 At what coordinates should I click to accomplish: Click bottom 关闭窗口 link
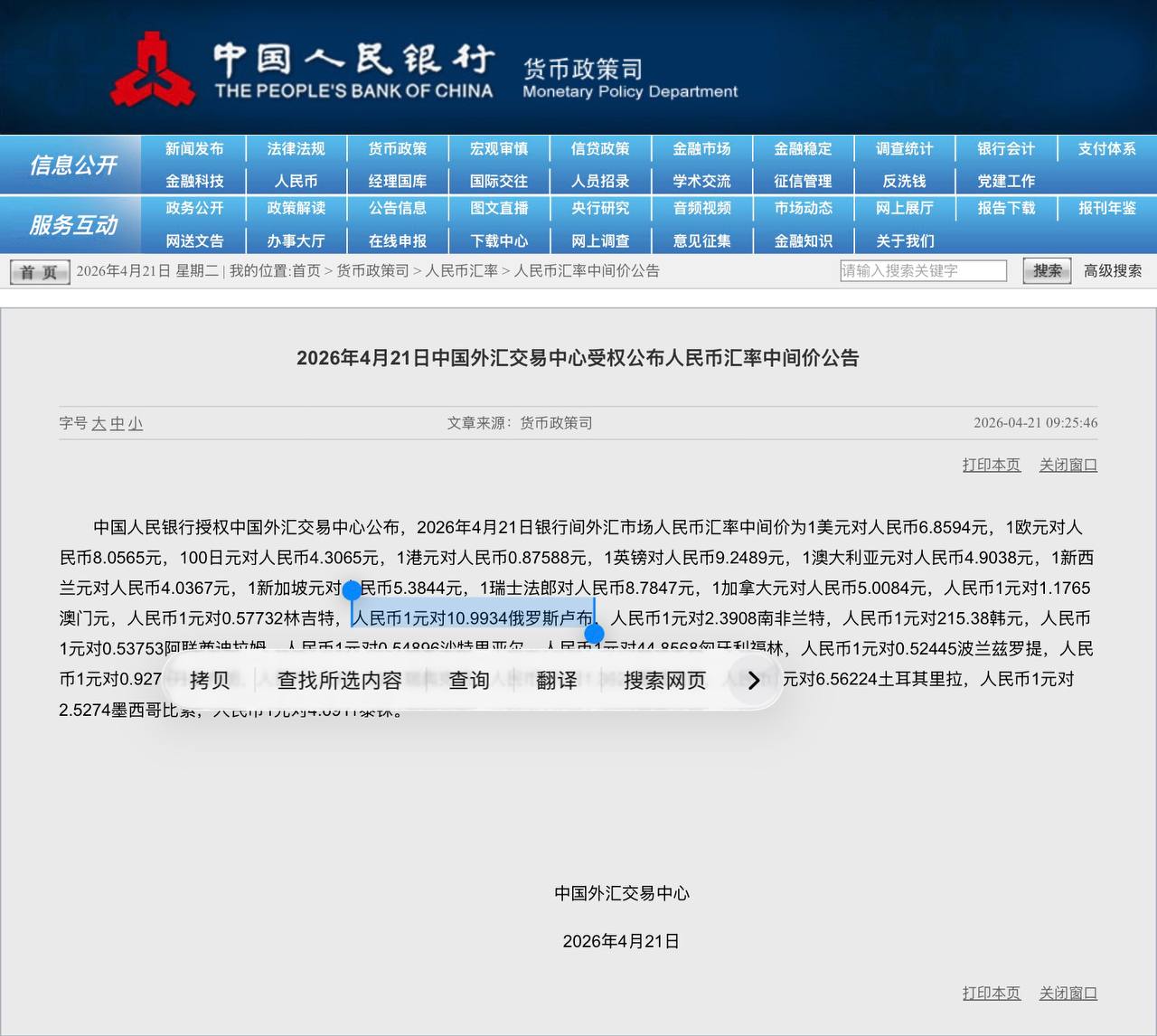point(1068,993)
